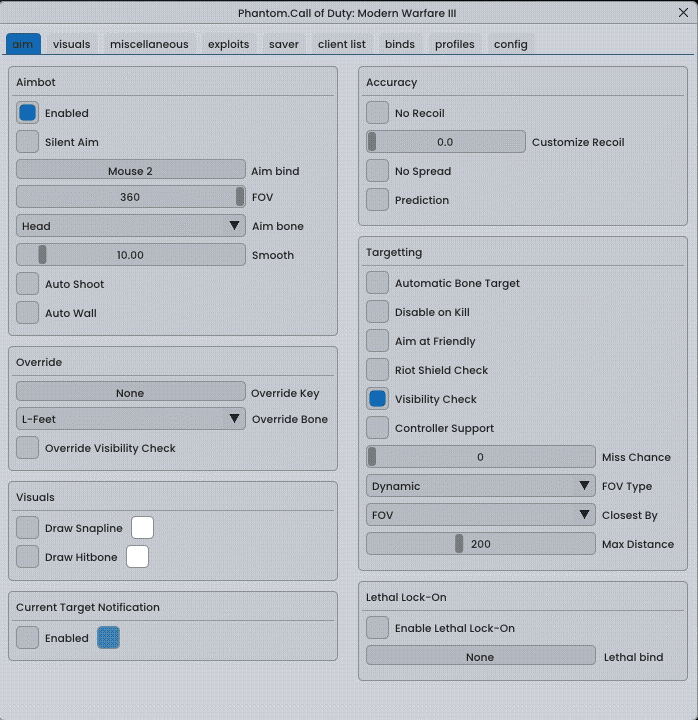Expand the Closest By dropdown
Screen dimensions: 698x720
[x=481, y=515]
